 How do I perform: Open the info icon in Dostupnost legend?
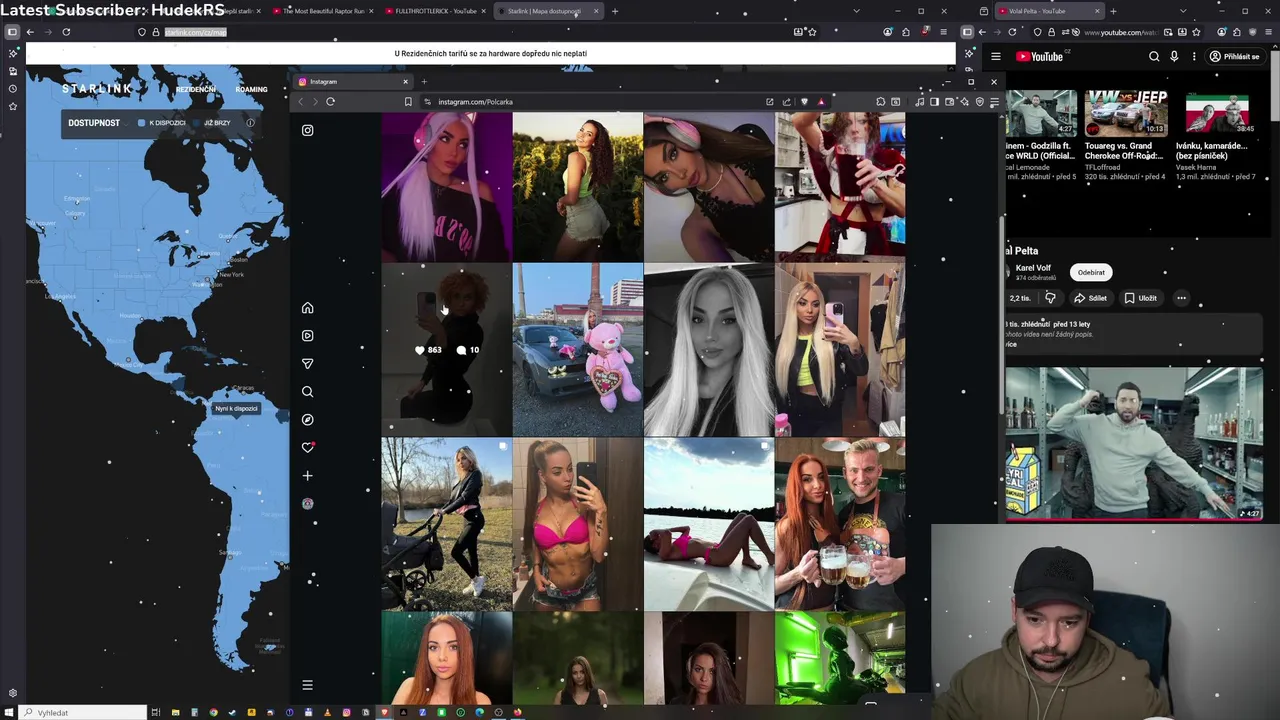coord(250,123)
